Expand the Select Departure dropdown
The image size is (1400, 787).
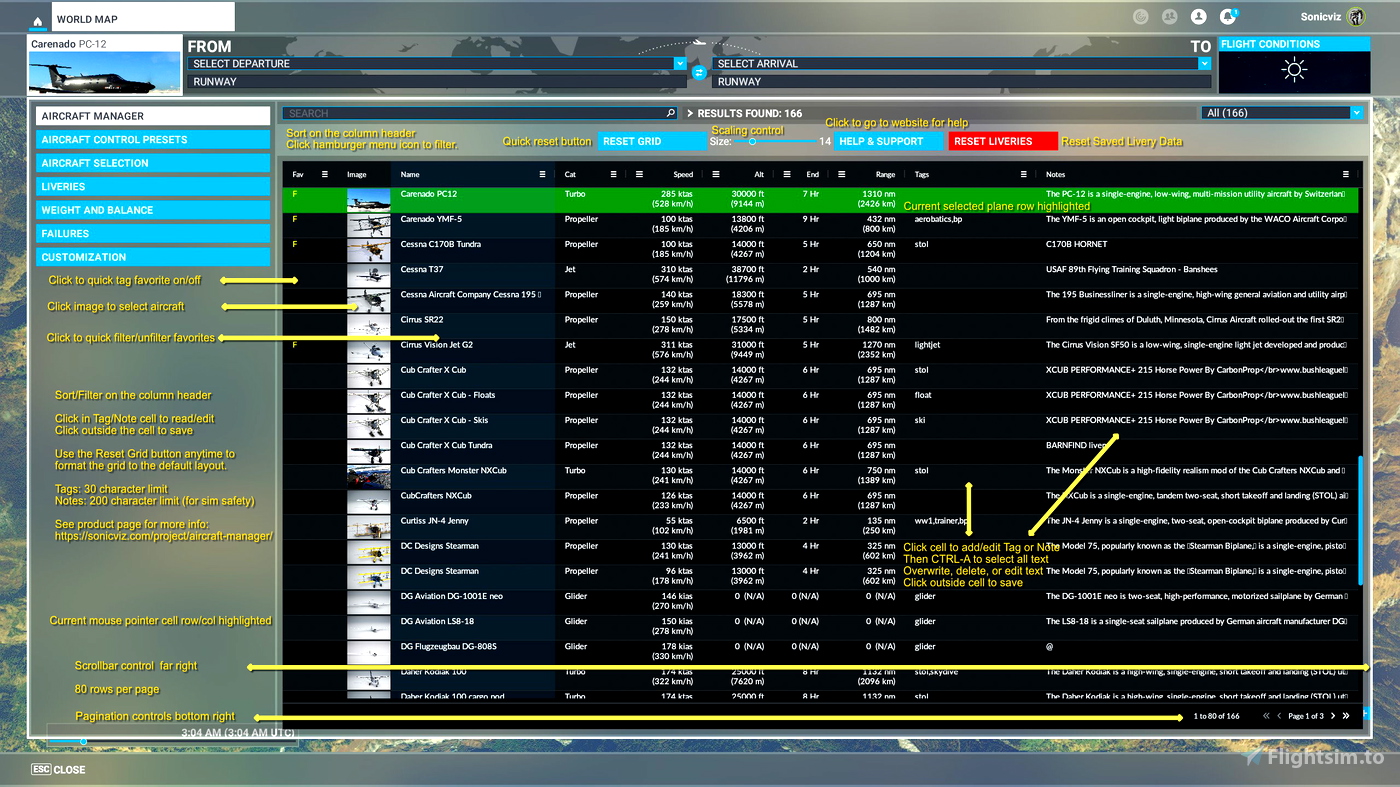coord(680,63)
